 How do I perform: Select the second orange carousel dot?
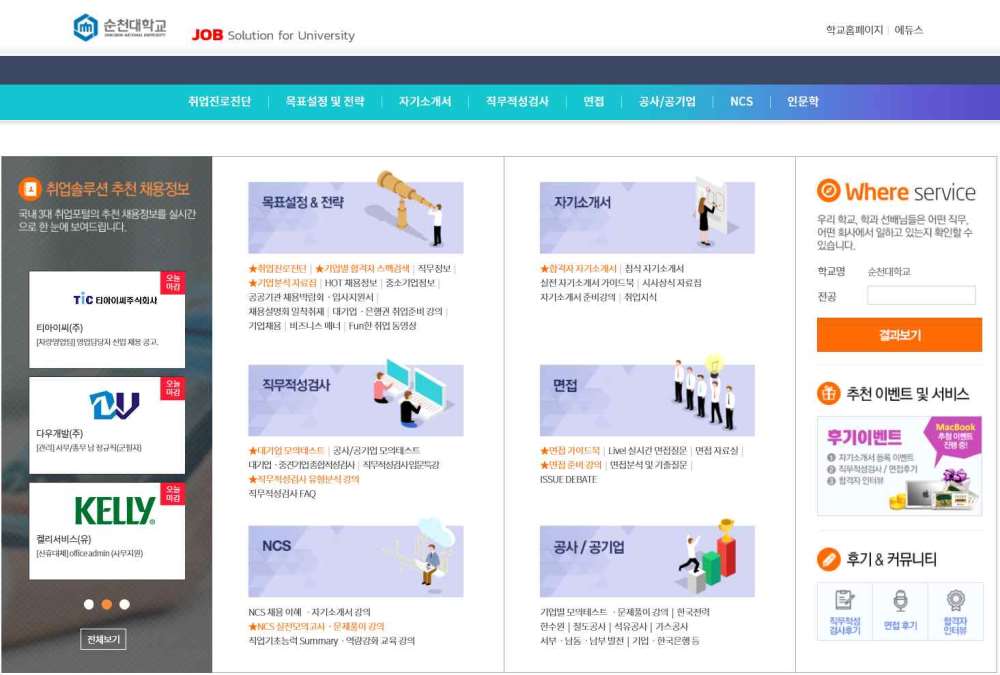pos(107,604)
